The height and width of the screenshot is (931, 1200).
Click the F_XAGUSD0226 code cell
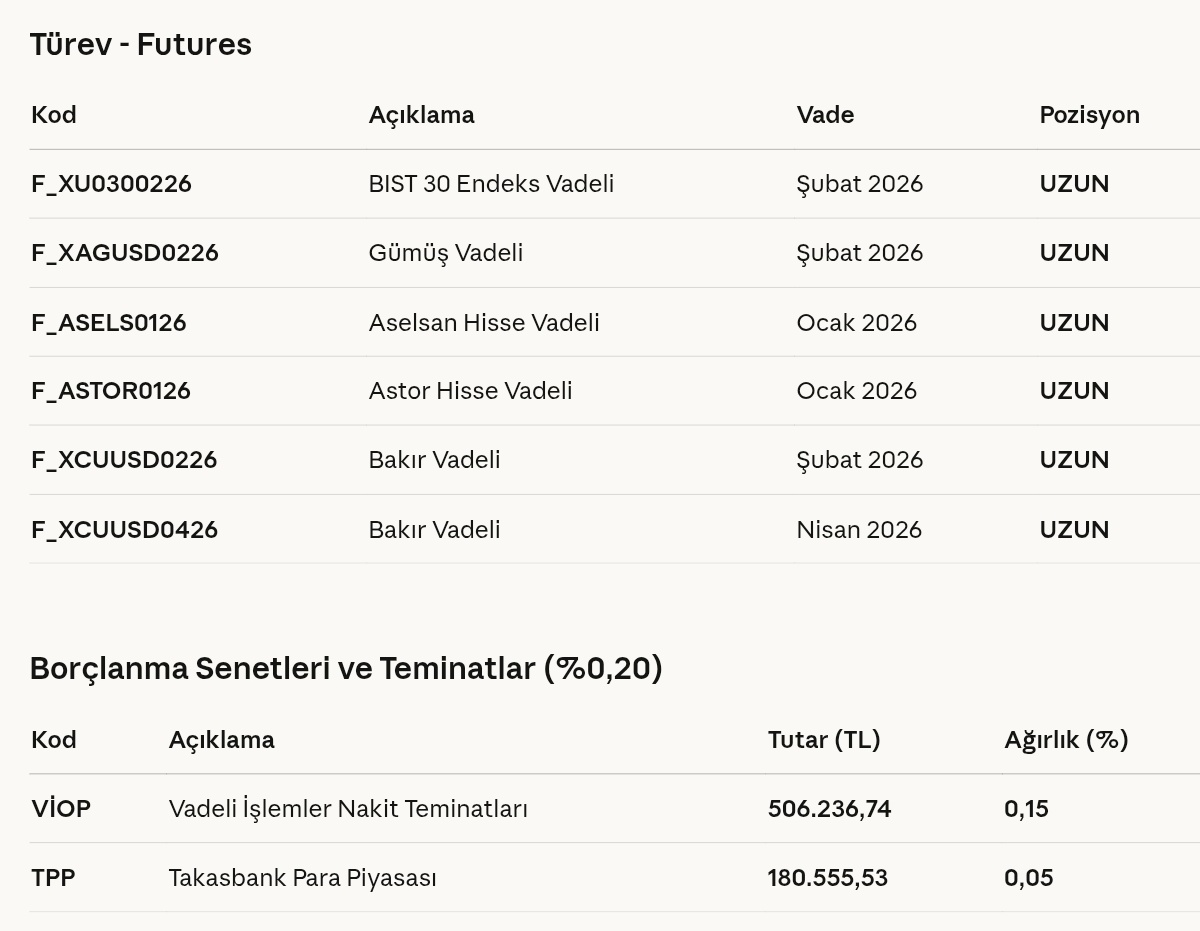point(125,253)
